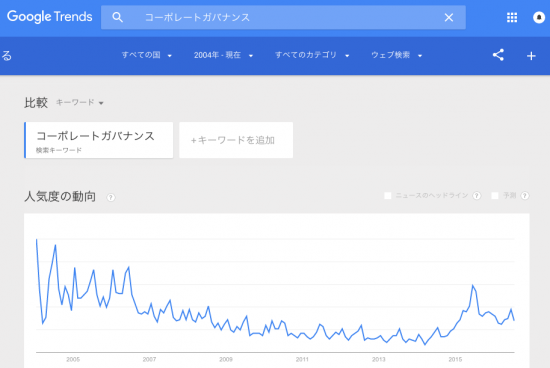The image size is (550, 368).
Task: Open help icon next to ニュースのヘッドライン
Action: pos(477,196)
